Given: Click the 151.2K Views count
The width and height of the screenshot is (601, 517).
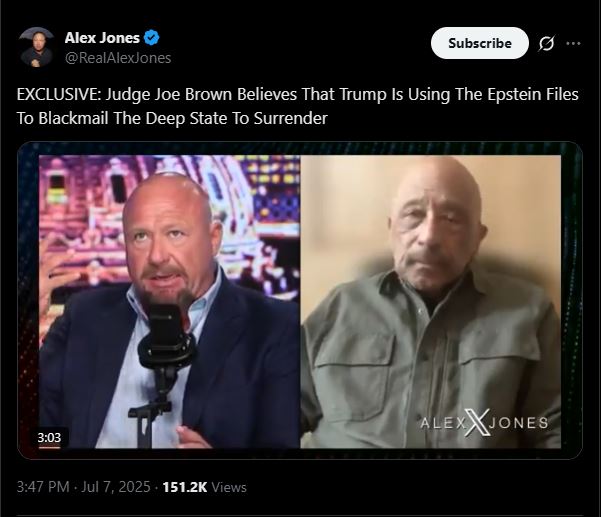Looking at the screenshot, I should pyautogui.click(x=204, y=487).
